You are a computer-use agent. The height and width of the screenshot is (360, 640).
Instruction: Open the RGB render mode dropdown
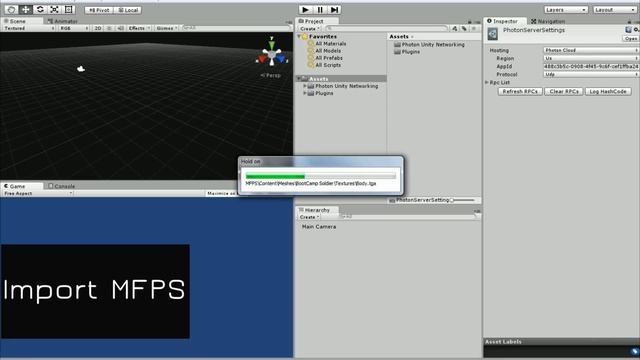coord(74,28)
